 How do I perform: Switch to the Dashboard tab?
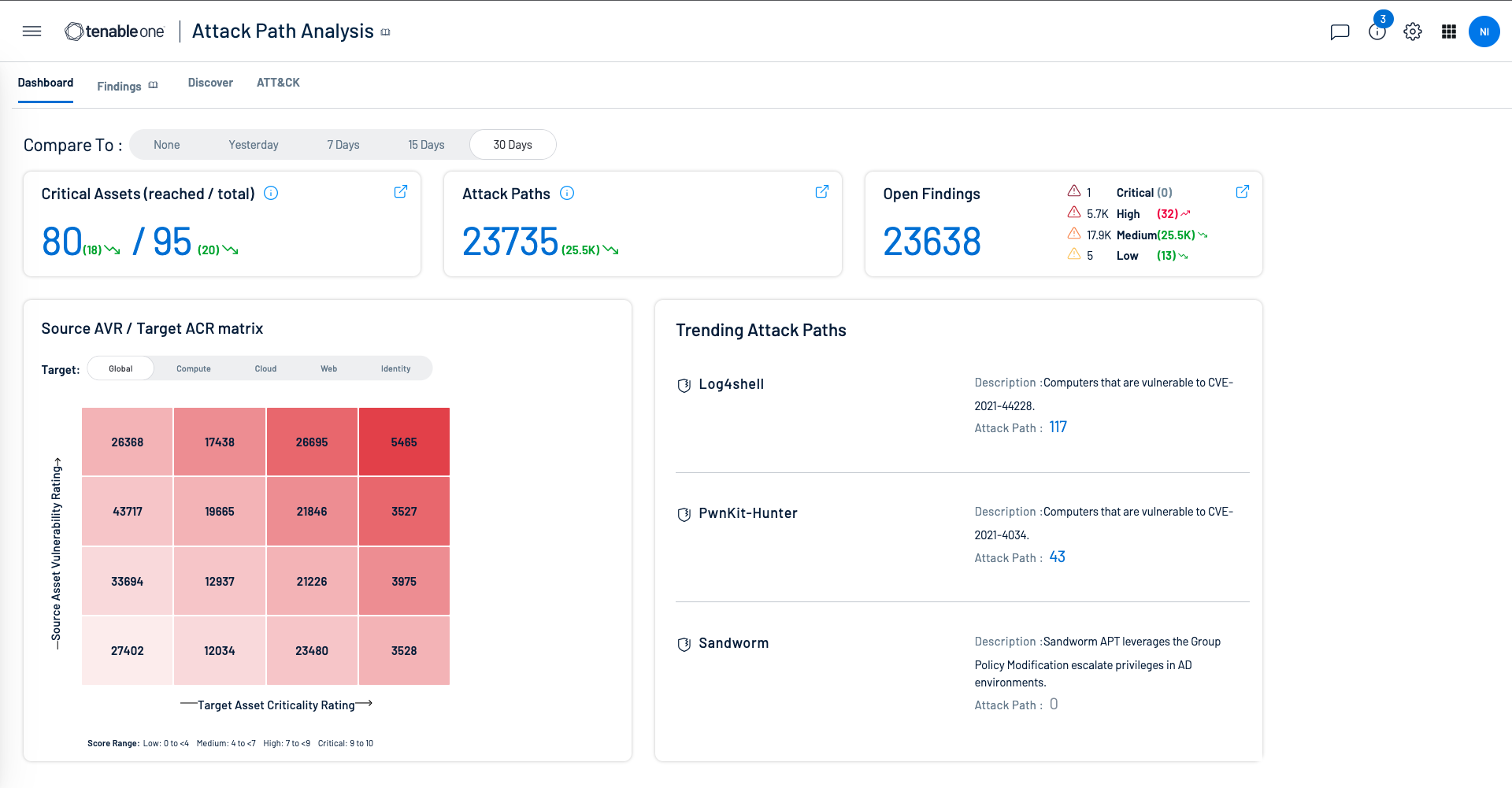(x=46, y=83)
